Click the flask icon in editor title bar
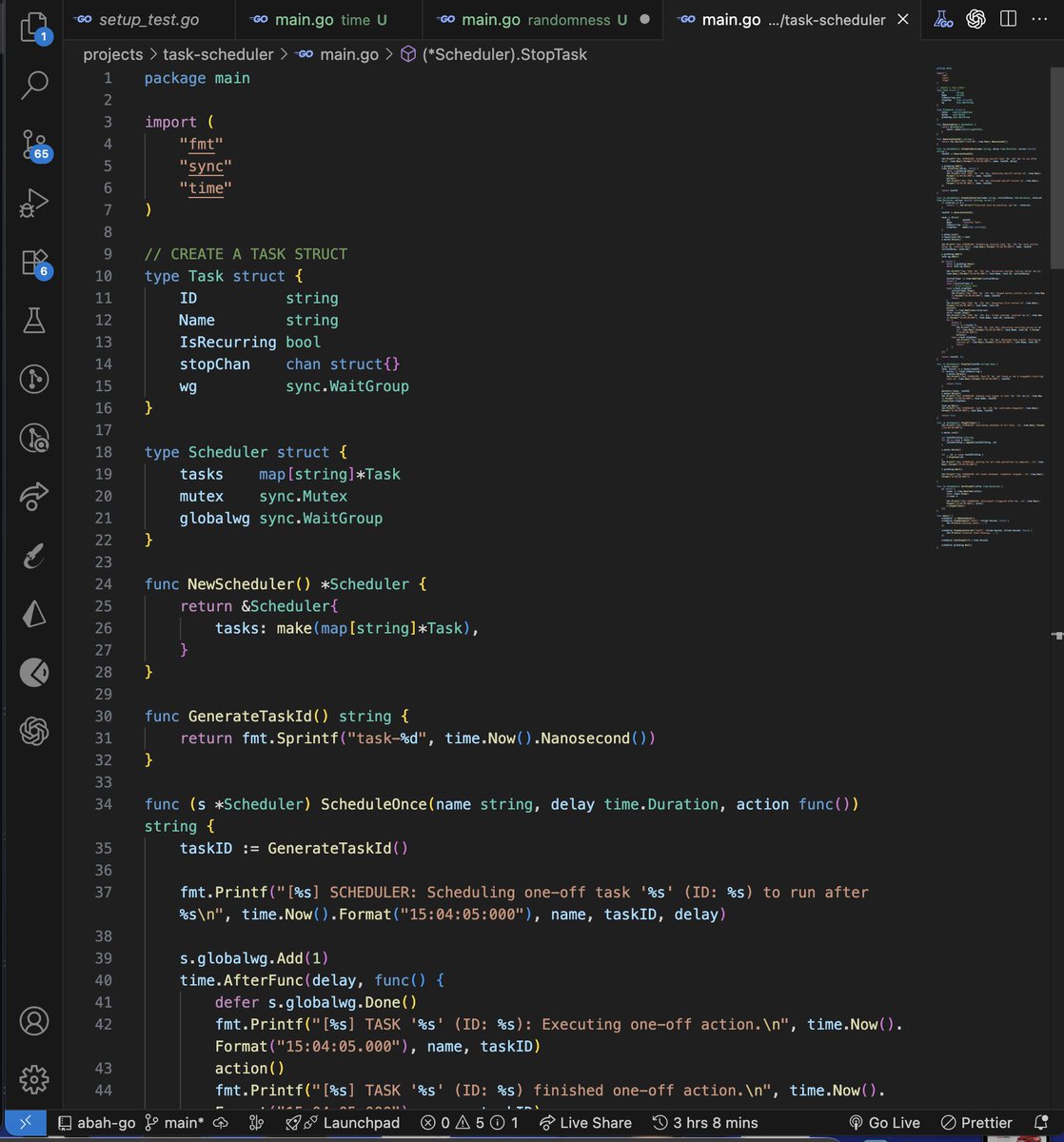 tap(942, 19)
